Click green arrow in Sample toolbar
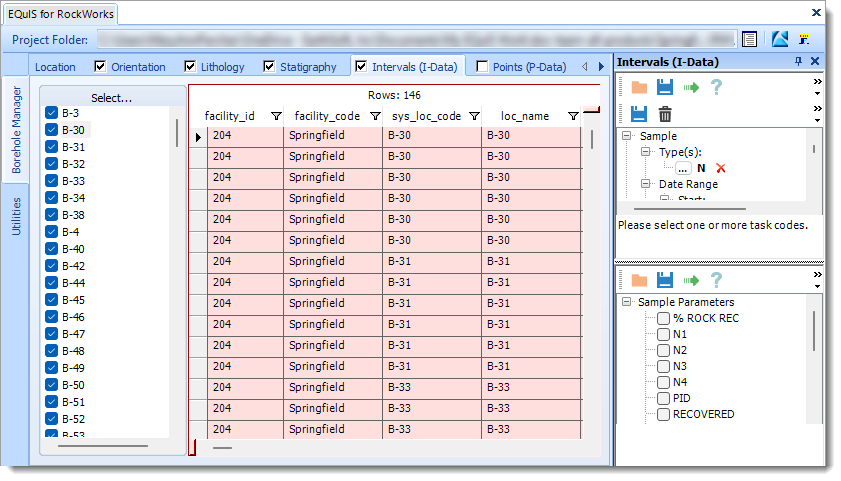The height and width of the screenshot is (481, 841). [x=691, y=87]
